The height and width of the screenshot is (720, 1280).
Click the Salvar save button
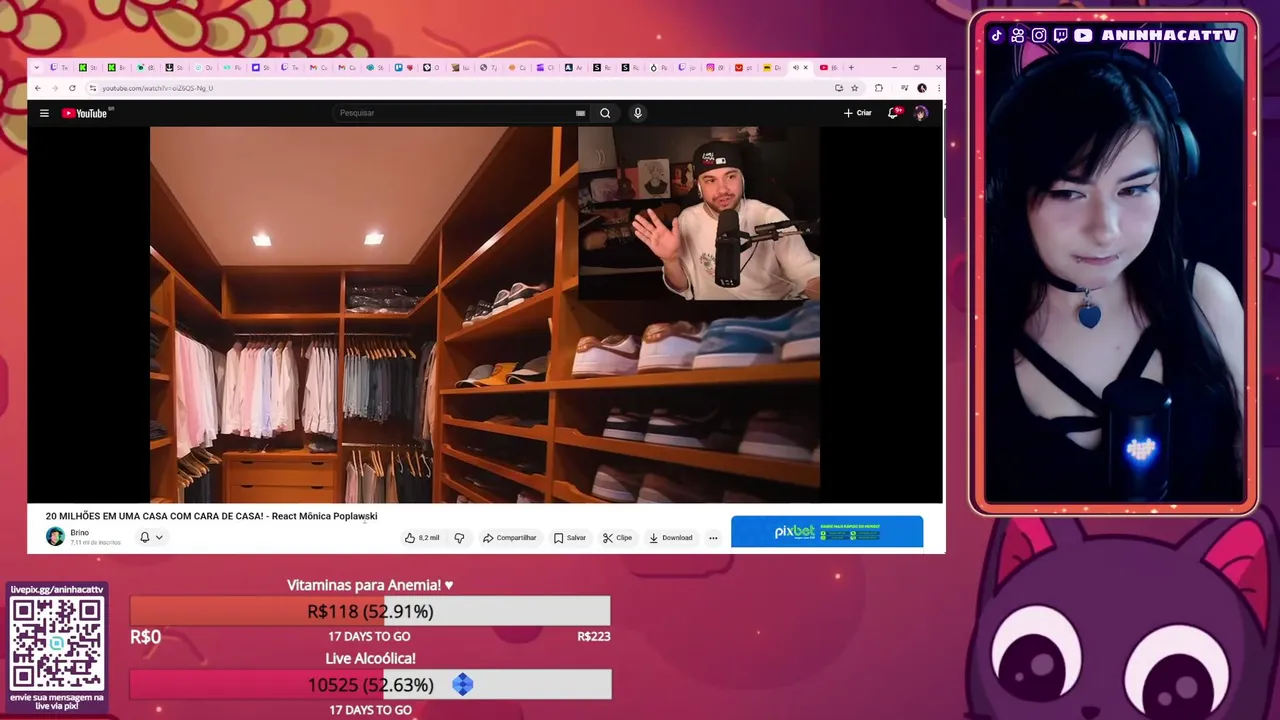570,538
